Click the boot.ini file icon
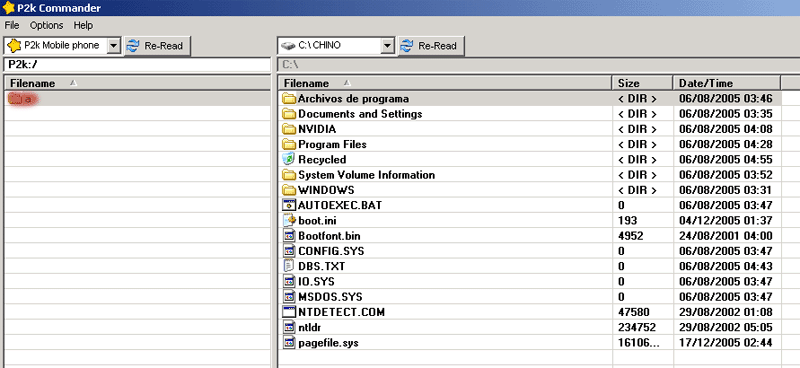This screenshot has width=800, height=368. (289, 220)
